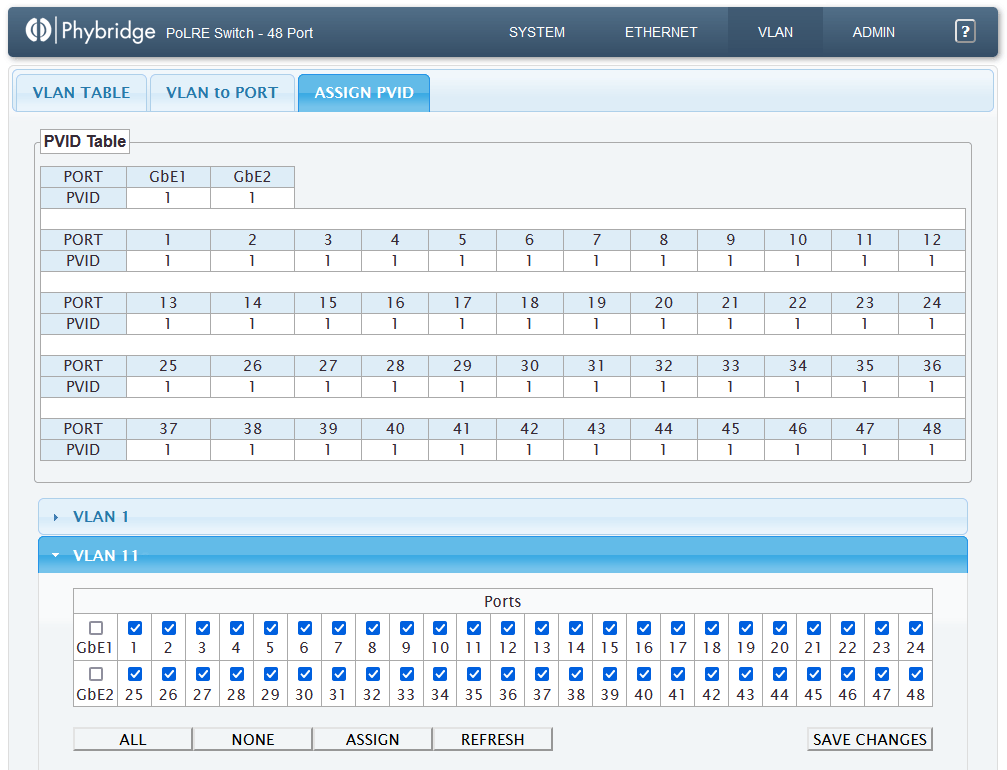Click the ALL button
This screenshot has height=770, width=1007.
pyautogui.click(x=133, y=739)
